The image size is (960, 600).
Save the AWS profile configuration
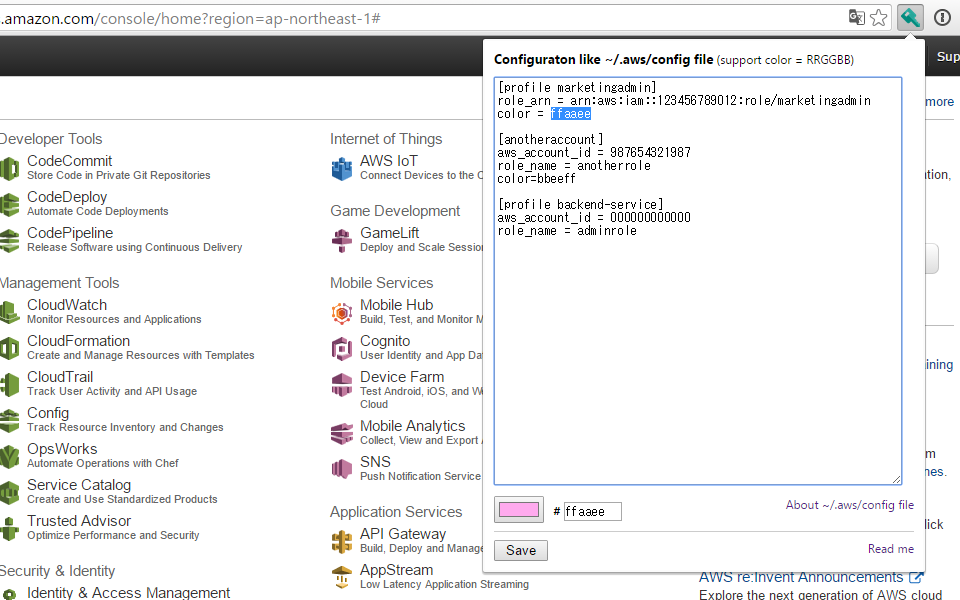click(x=519, y=550)
